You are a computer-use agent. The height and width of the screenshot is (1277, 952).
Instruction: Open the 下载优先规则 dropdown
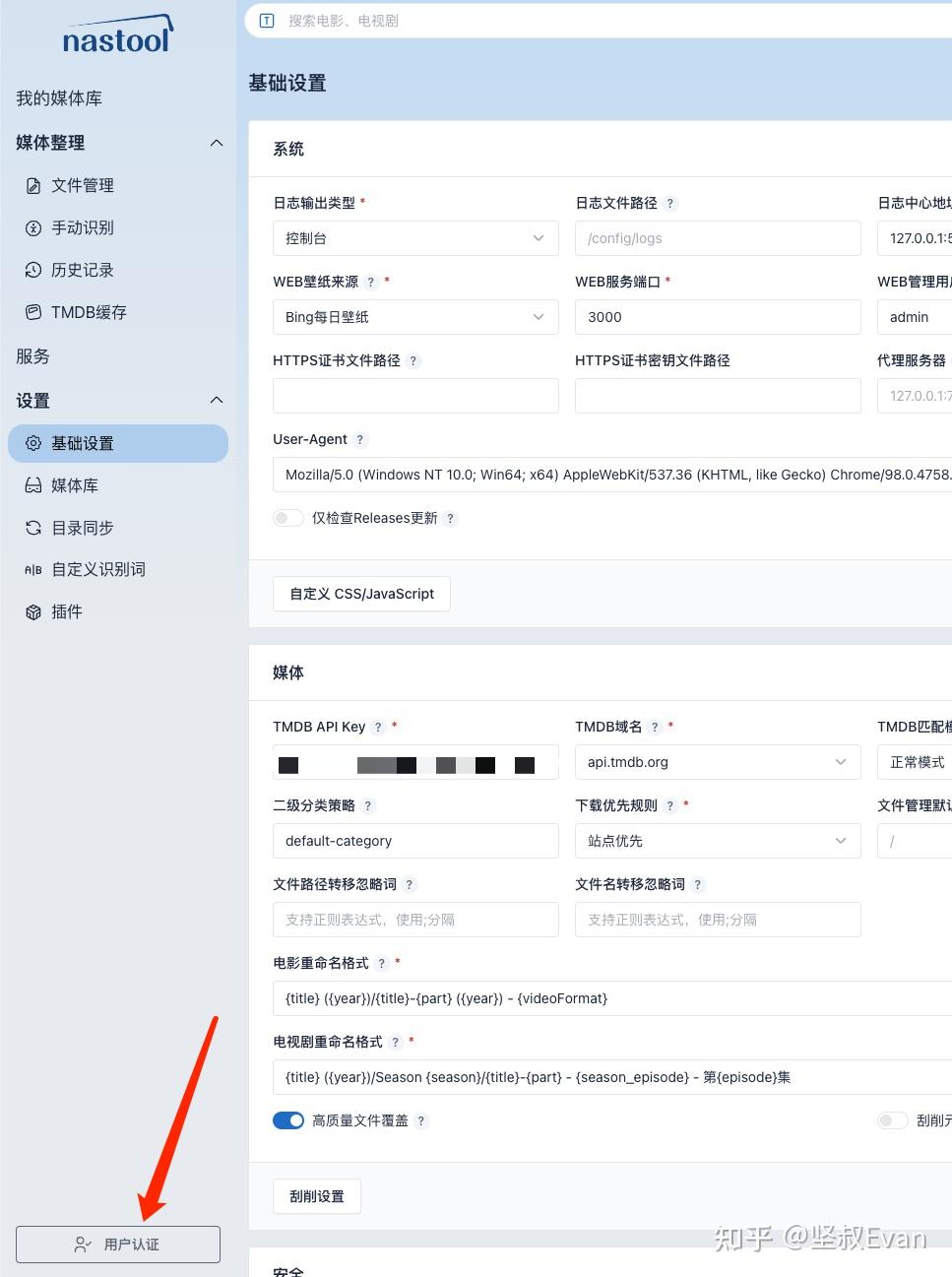[x=718, y=841]
